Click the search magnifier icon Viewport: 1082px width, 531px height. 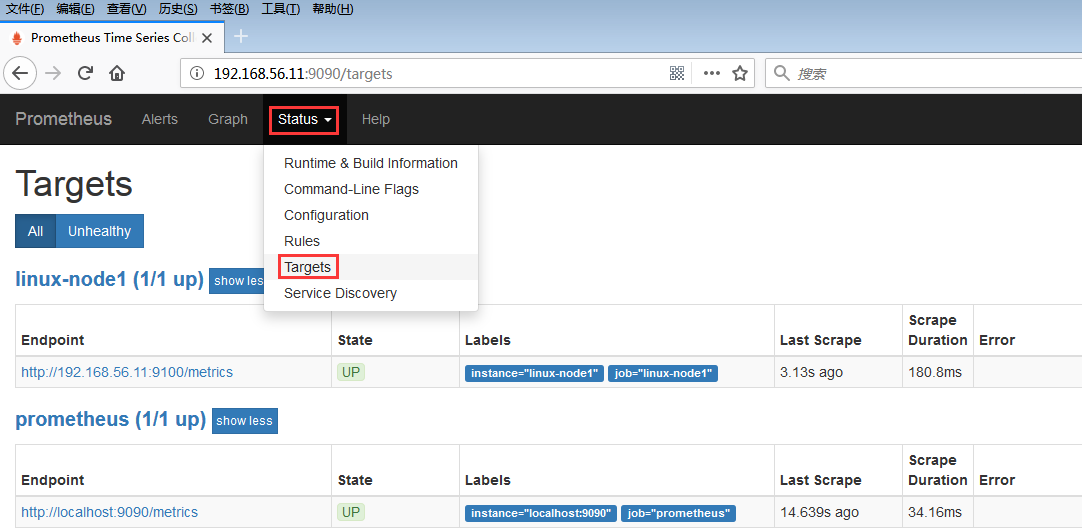coord(781,73)
